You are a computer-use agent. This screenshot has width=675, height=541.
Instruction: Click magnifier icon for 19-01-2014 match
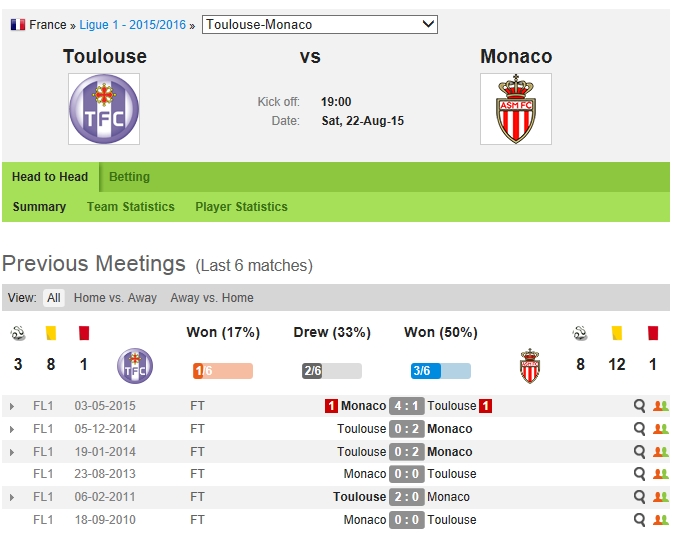pyautogui.click(x=640, y=451)
